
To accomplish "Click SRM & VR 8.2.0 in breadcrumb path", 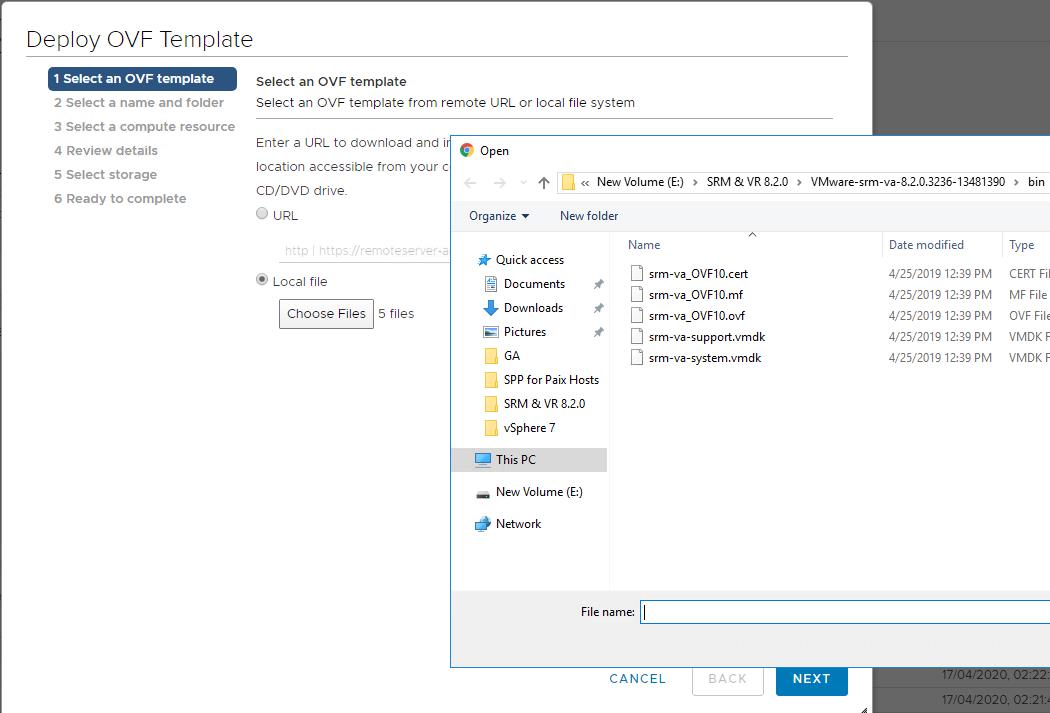I will click(x=747, y=182).
